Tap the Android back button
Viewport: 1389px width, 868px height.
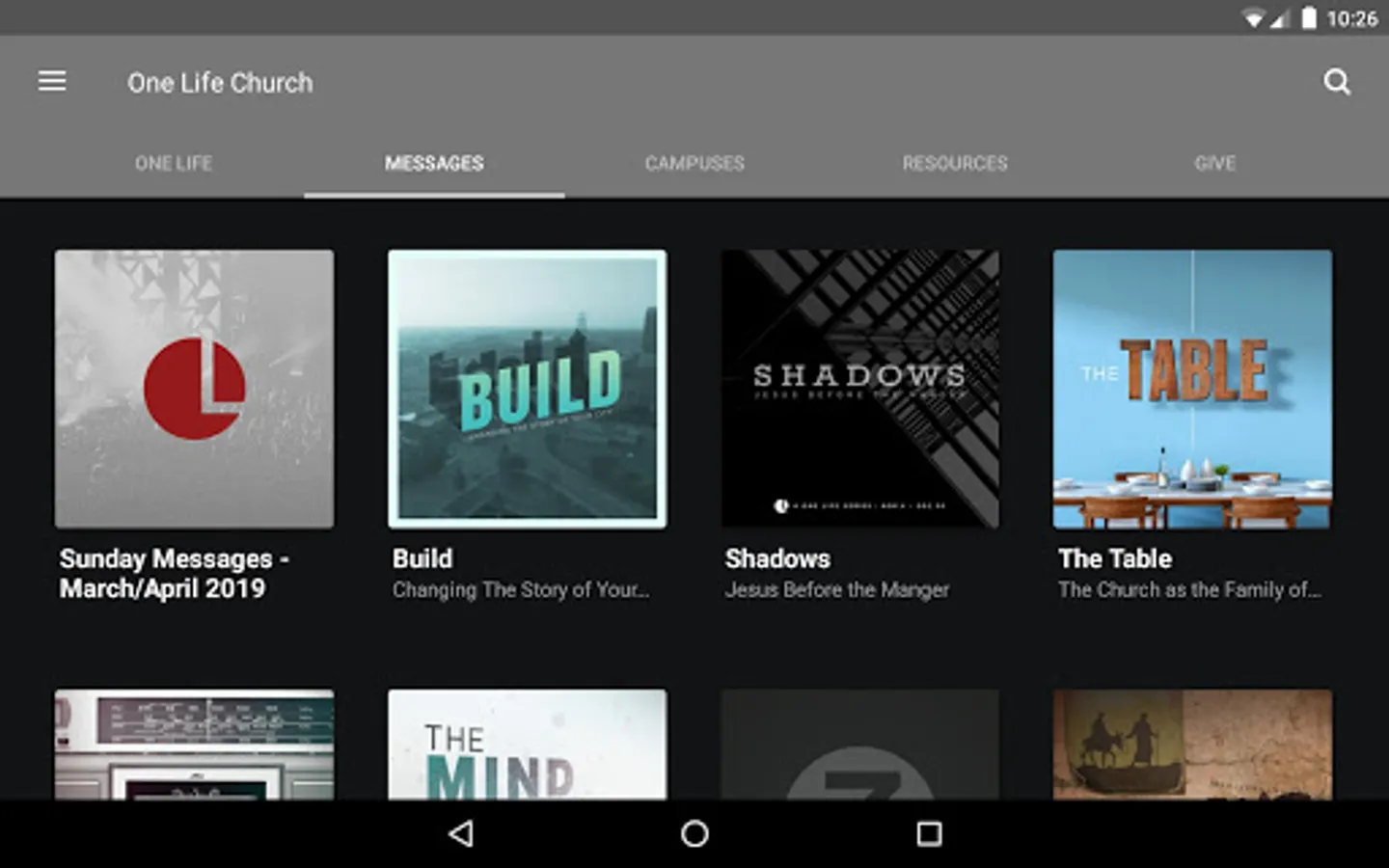point(461,834)
